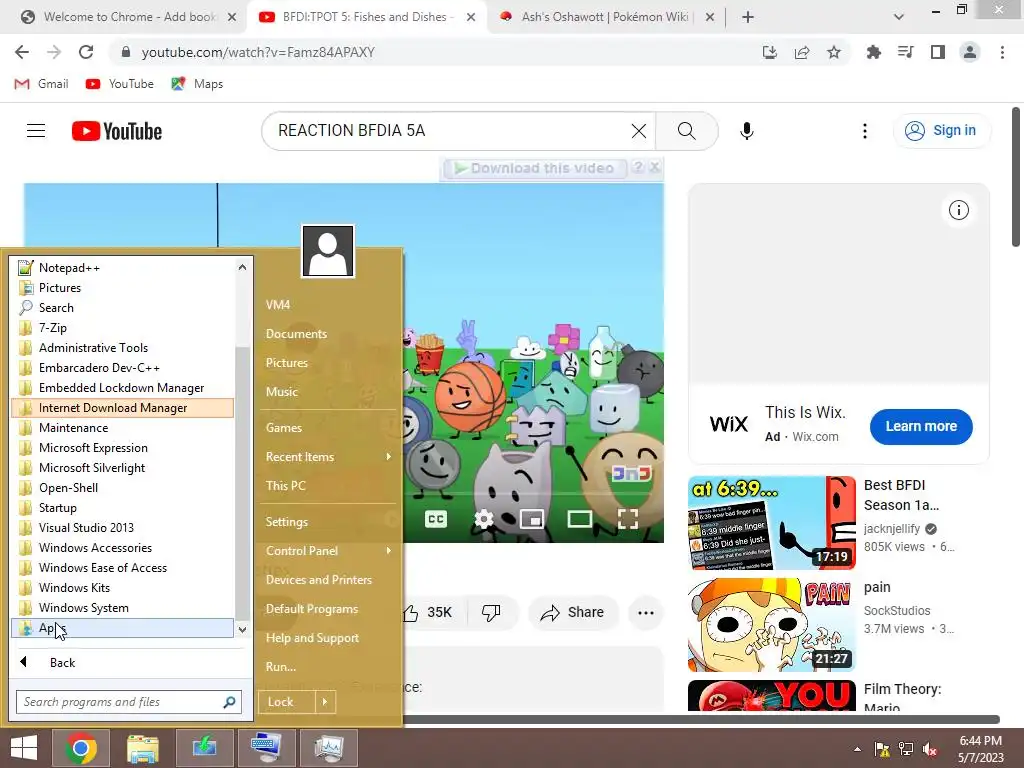Expand Embedded Lockdown Manager folder

point(123,388)
